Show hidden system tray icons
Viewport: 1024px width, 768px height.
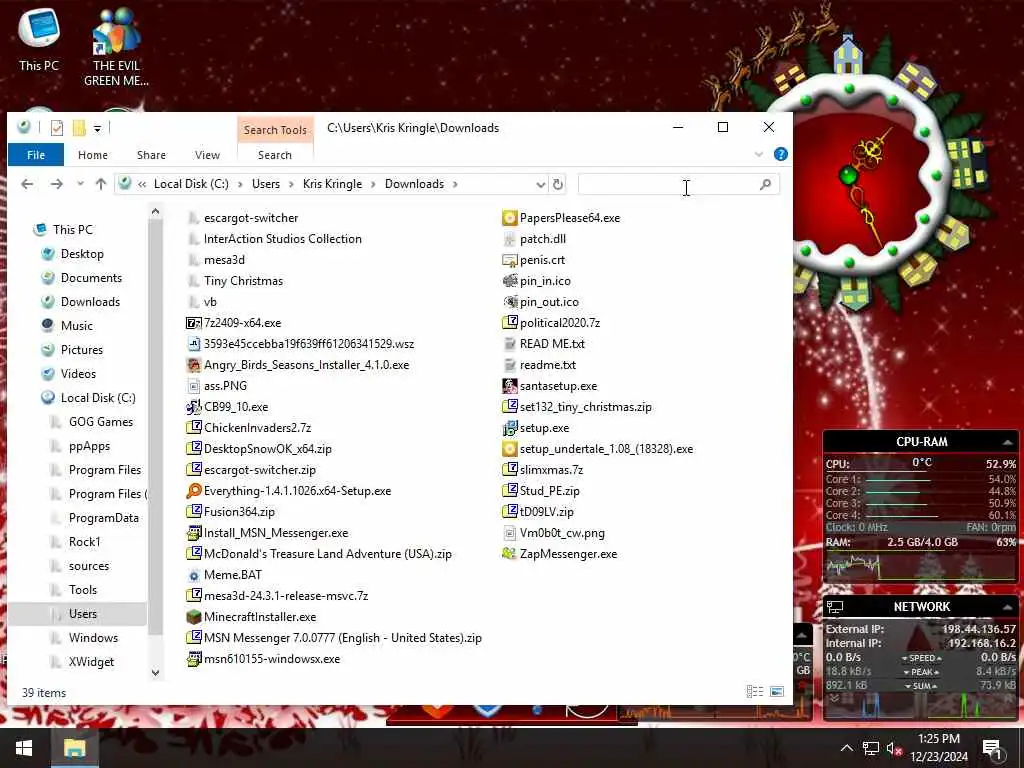846,748
